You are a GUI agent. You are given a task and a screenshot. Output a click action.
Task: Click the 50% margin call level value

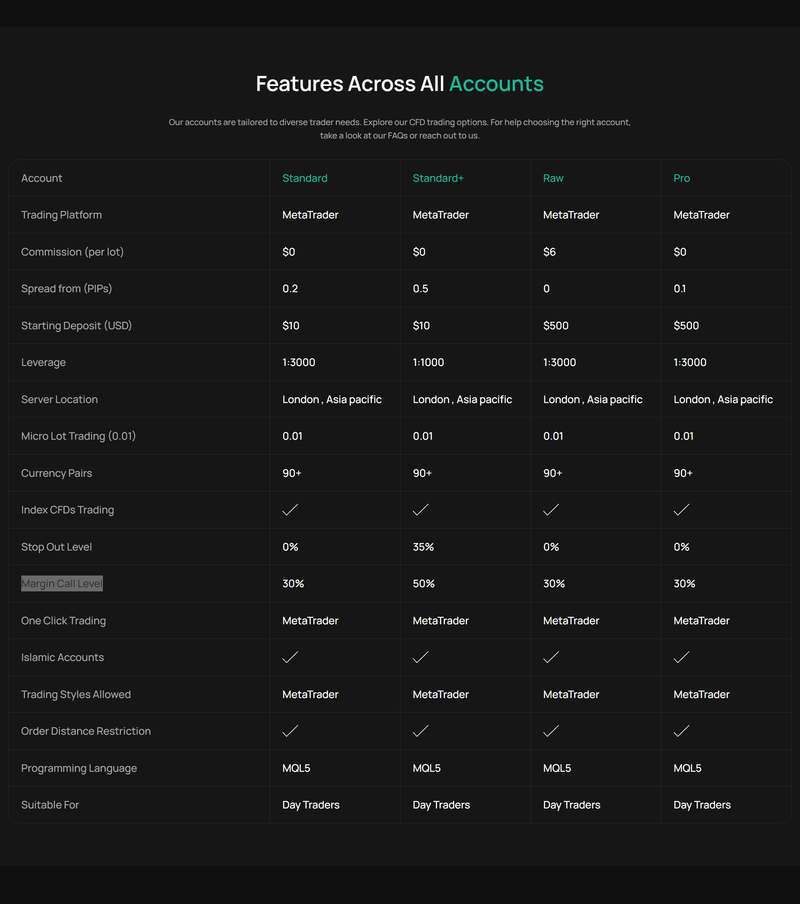click(424, 584)
